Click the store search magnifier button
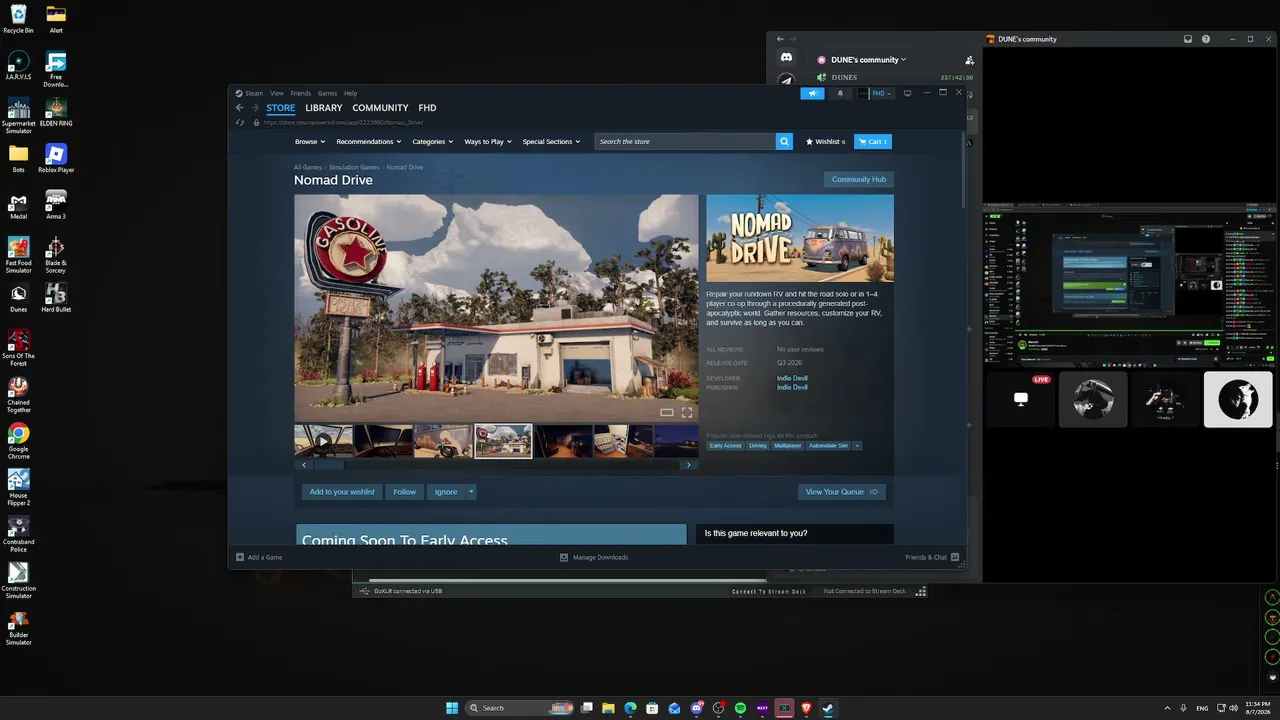This screenshot has height=720, width=1280. (x=785, y=142)
